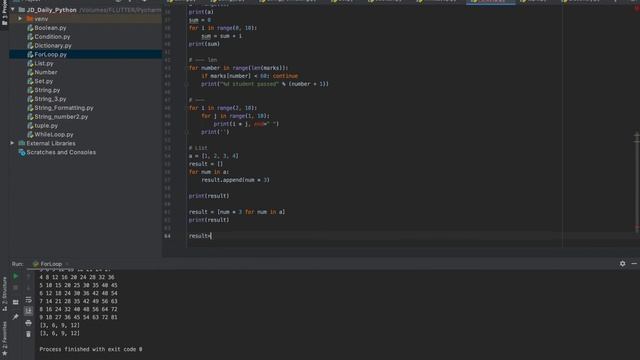Rerun ForLoop with the green play icon
The height and width of the screenshot is (360, 640).
tap(16, 276)
